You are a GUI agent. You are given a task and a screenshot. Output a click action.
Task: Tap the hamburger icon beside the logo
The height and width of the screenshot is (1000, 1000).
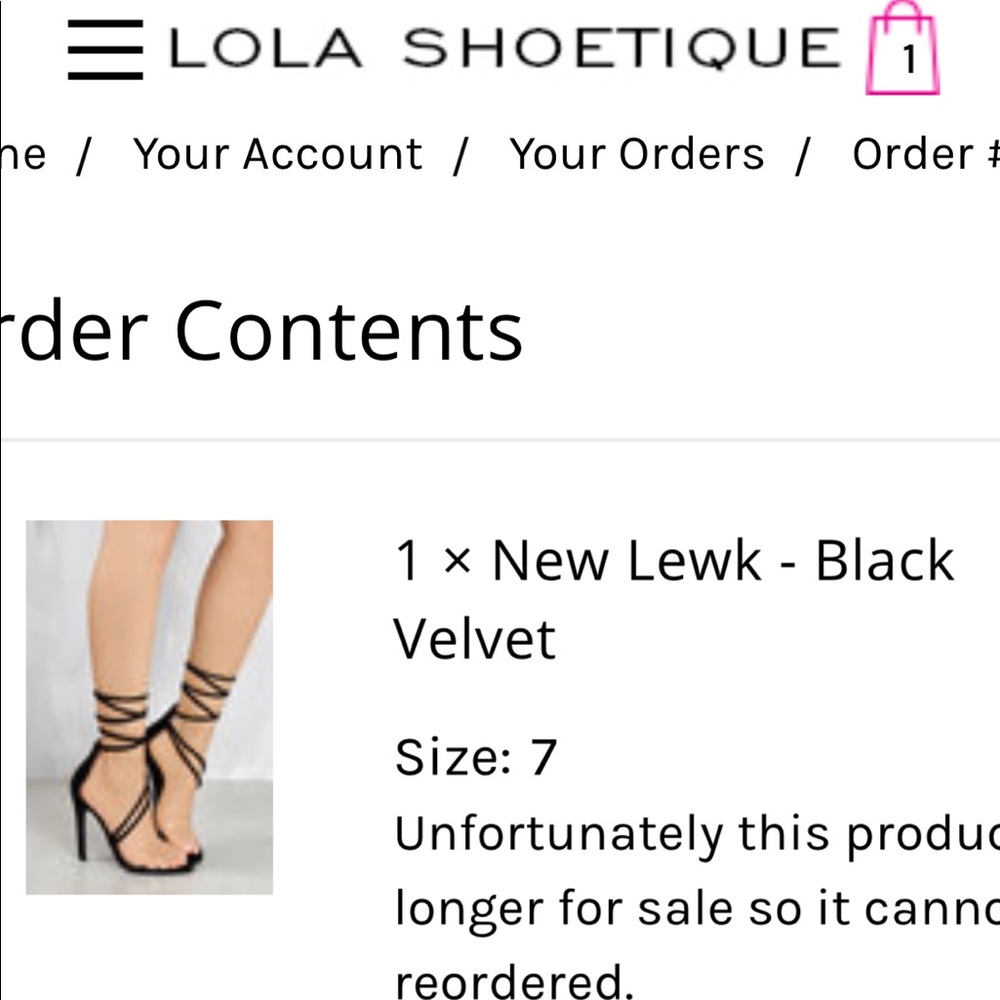click(x=103, y=49)
